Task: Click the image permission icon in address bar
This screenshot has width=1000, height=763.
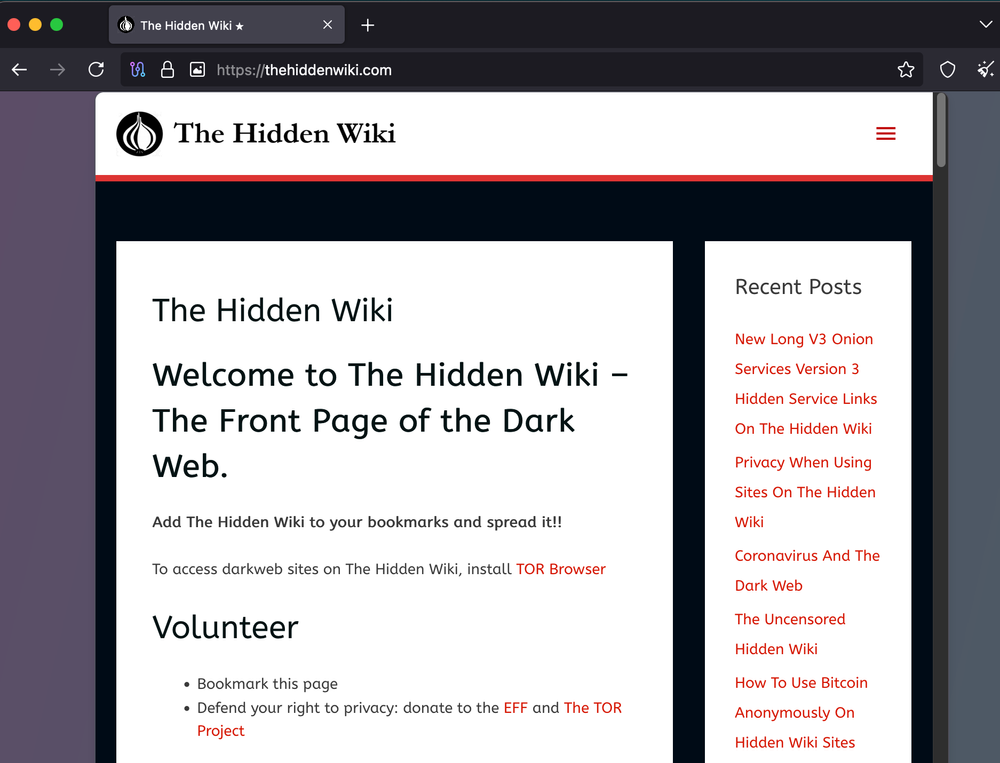Action: tap(196, 70)
